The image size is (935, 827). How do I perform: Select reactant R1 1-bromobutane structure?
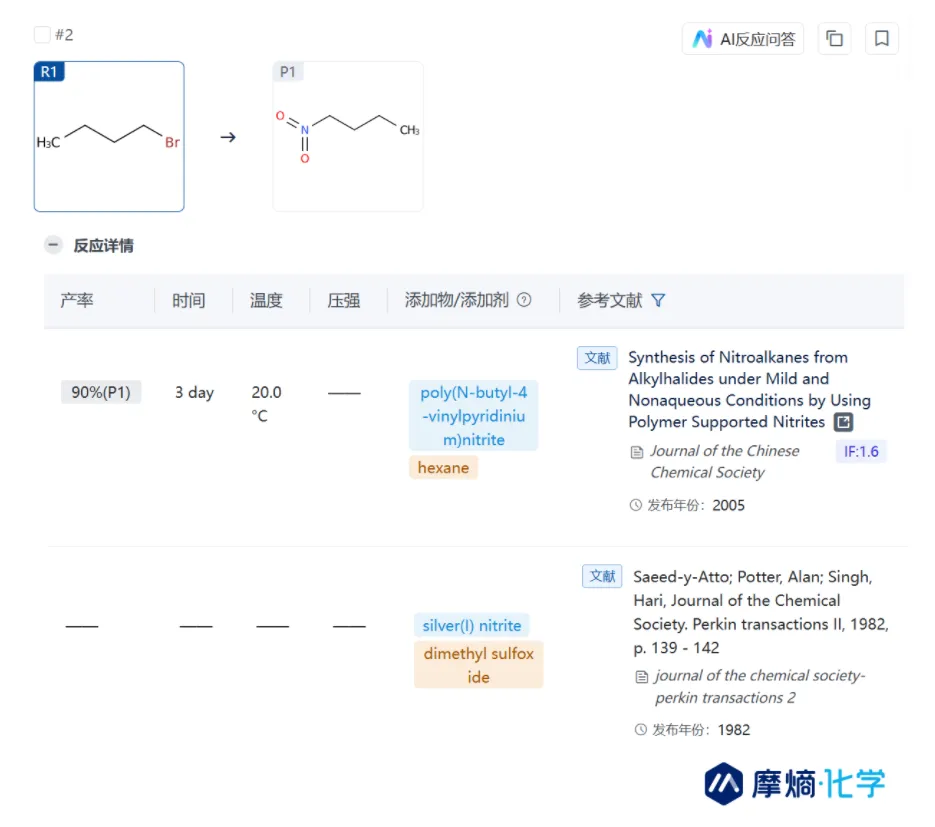pyautogui.click(x=109, y=137)
